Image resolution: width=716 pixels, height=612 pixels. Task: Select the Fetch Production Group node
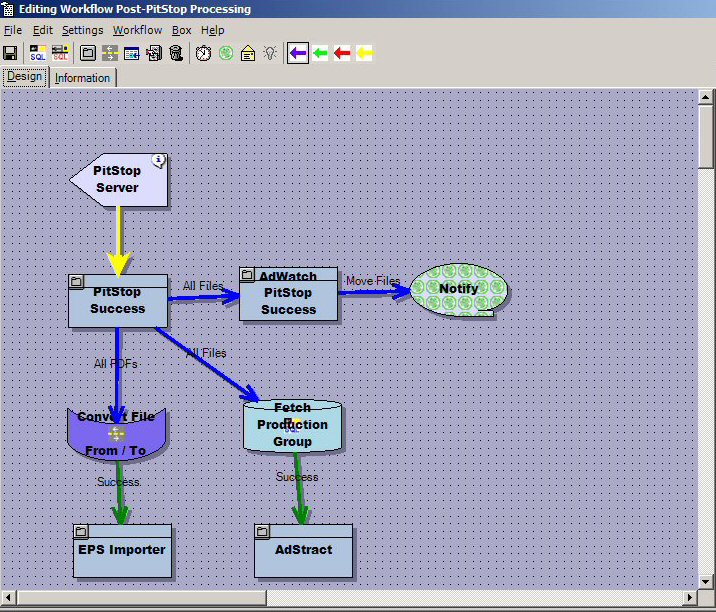pos(292,425)
